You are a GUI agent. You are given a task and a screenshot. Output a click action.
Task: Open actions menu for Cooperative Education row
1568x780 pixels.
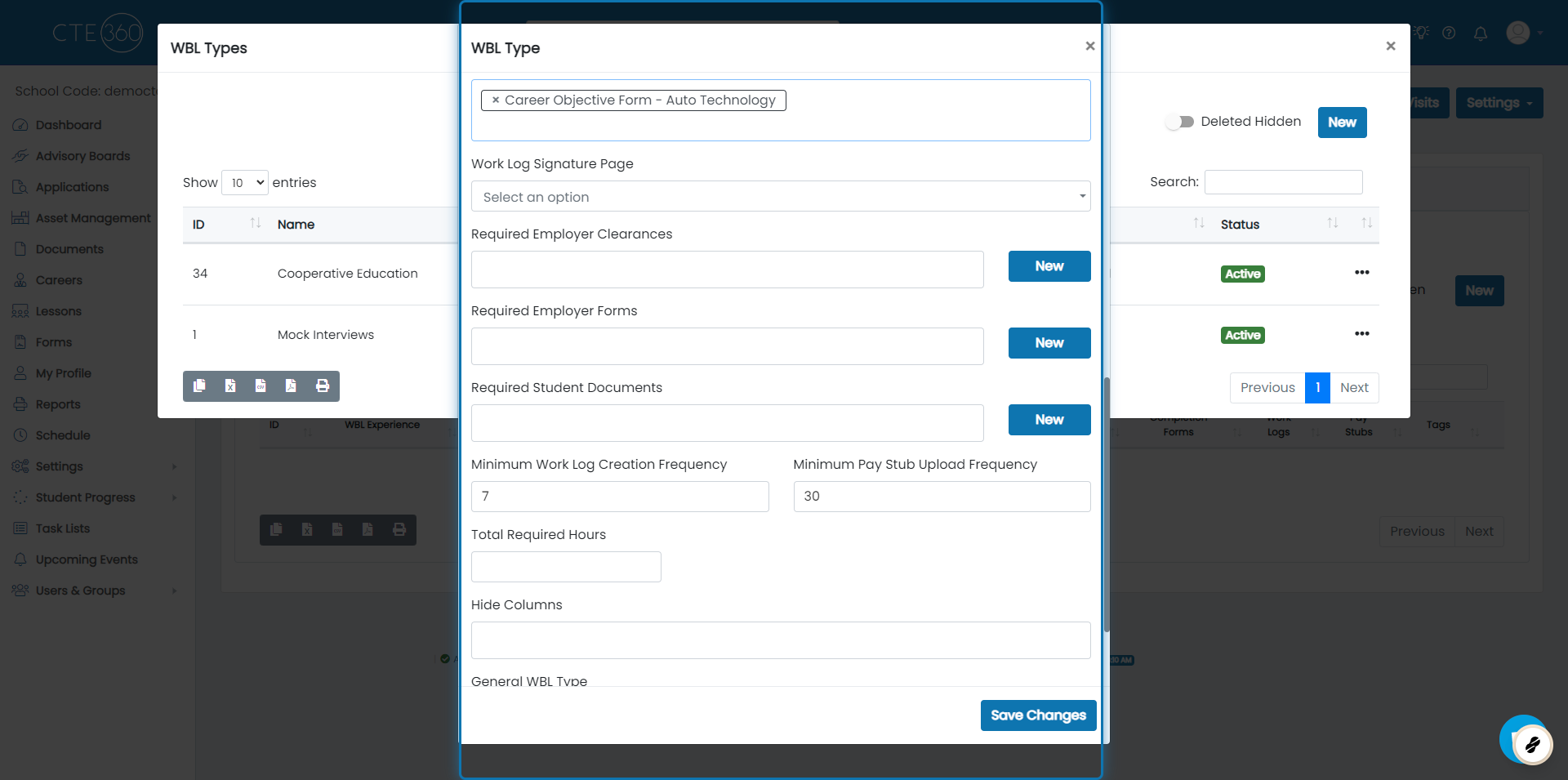click(x=1361, y=273)
